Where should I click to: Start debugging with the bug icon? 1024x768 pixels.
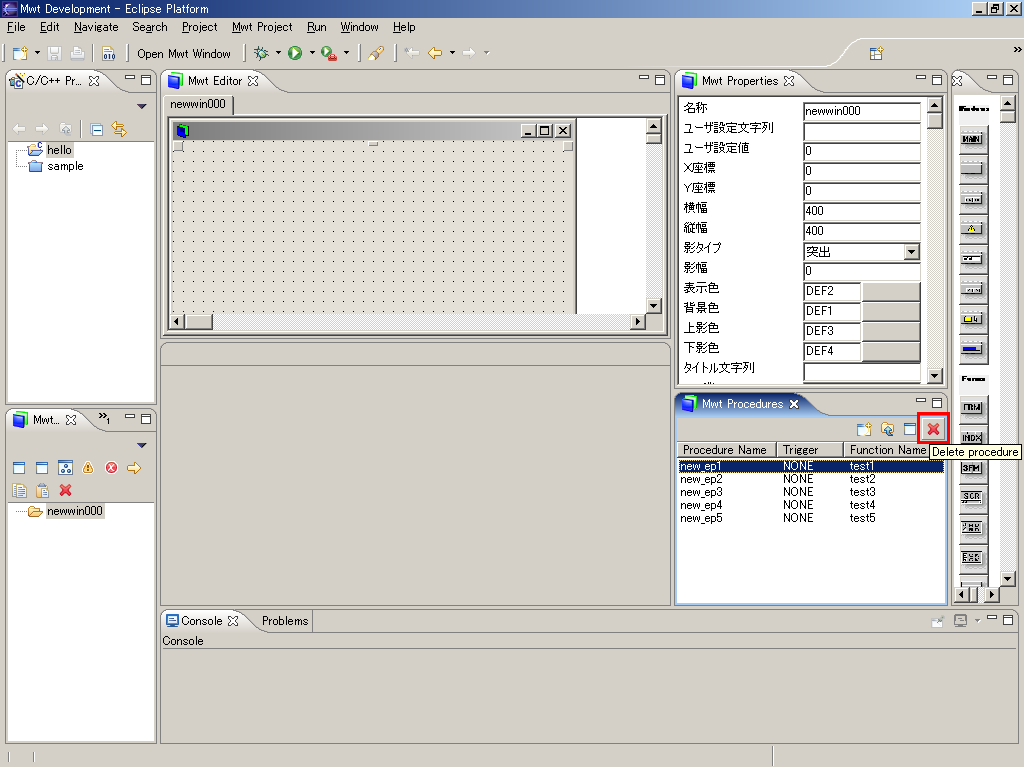(261, 53)
